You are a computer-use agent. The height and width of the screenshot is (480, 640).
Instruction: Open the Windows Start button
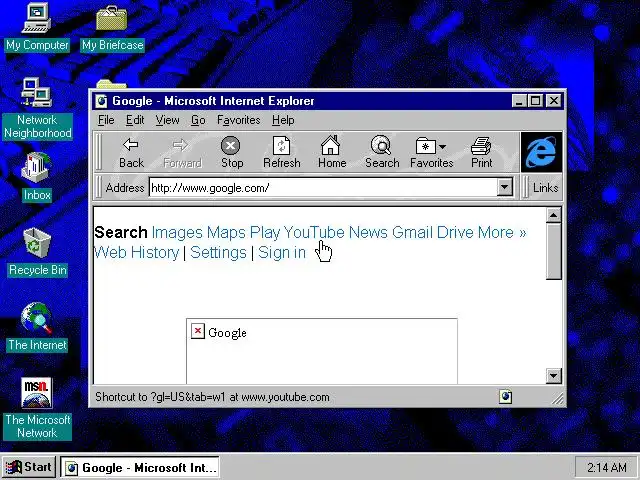(x=29, y=467)
